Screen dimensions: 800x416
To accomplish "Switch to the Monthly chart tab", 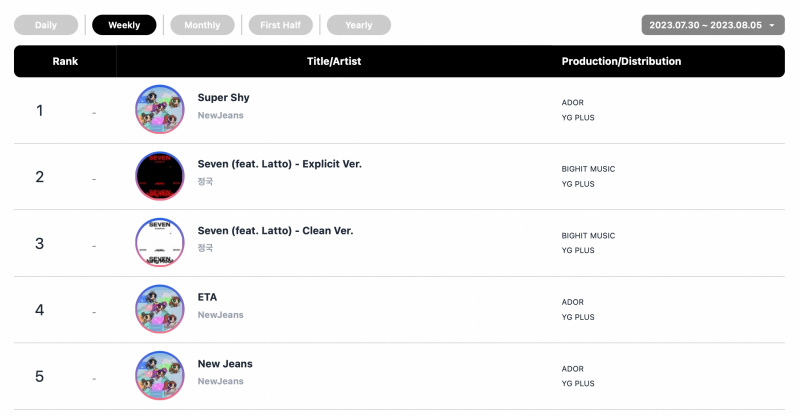I will [203, 25].
